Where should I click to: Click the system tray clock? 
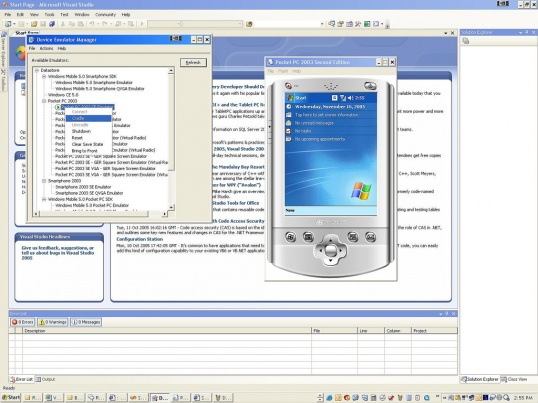[523, 398]
